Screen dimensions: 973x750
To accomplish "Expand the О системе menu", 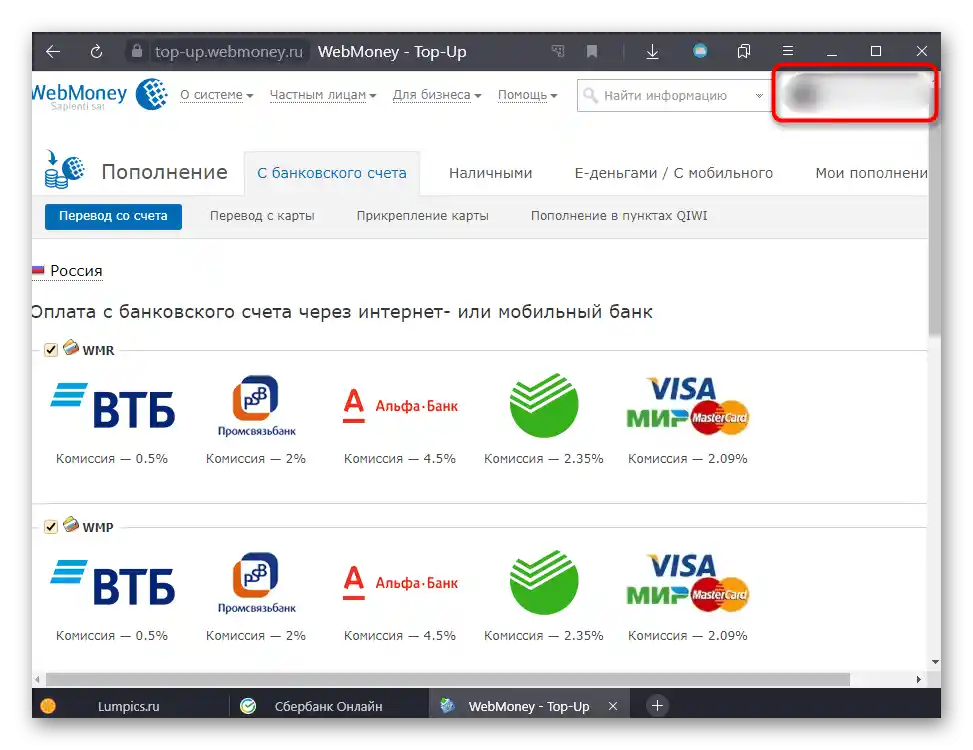I will pyautogui.click(x=217, y=95).
